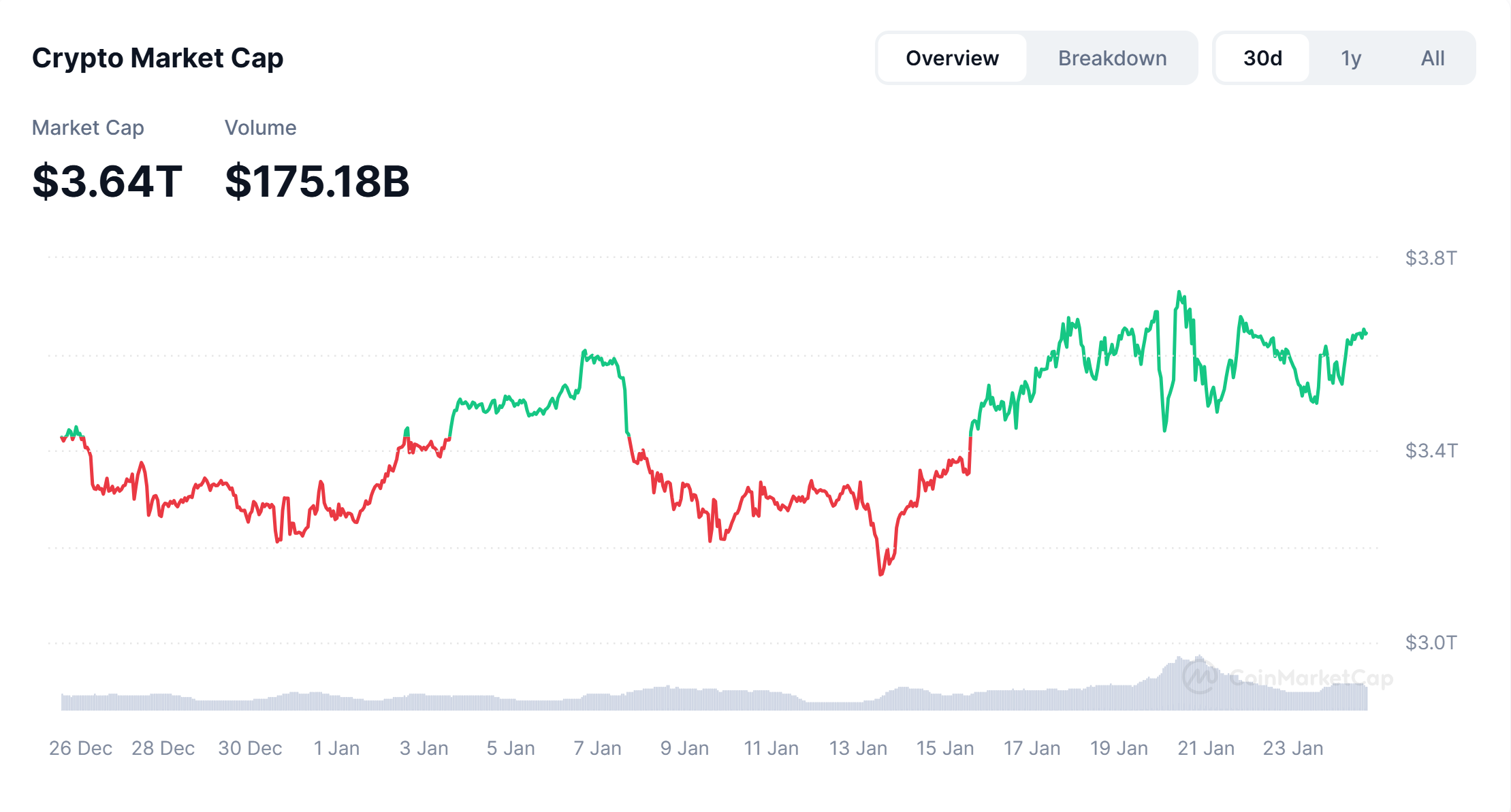Click the $3.64T market cap value

[x=107, y=182]
